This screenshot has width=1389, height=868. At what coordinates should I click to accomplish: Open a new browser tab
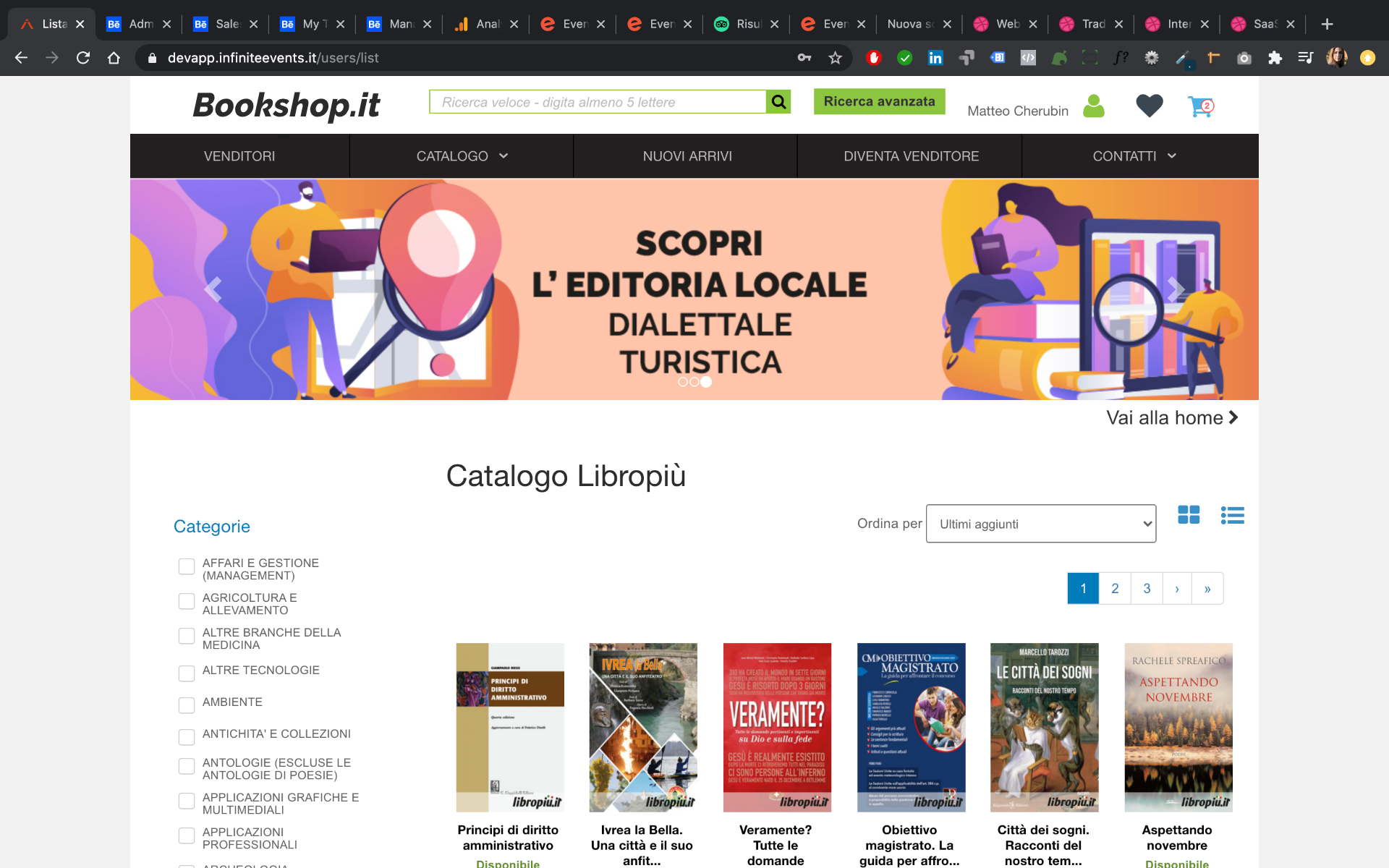[1327, 24]
